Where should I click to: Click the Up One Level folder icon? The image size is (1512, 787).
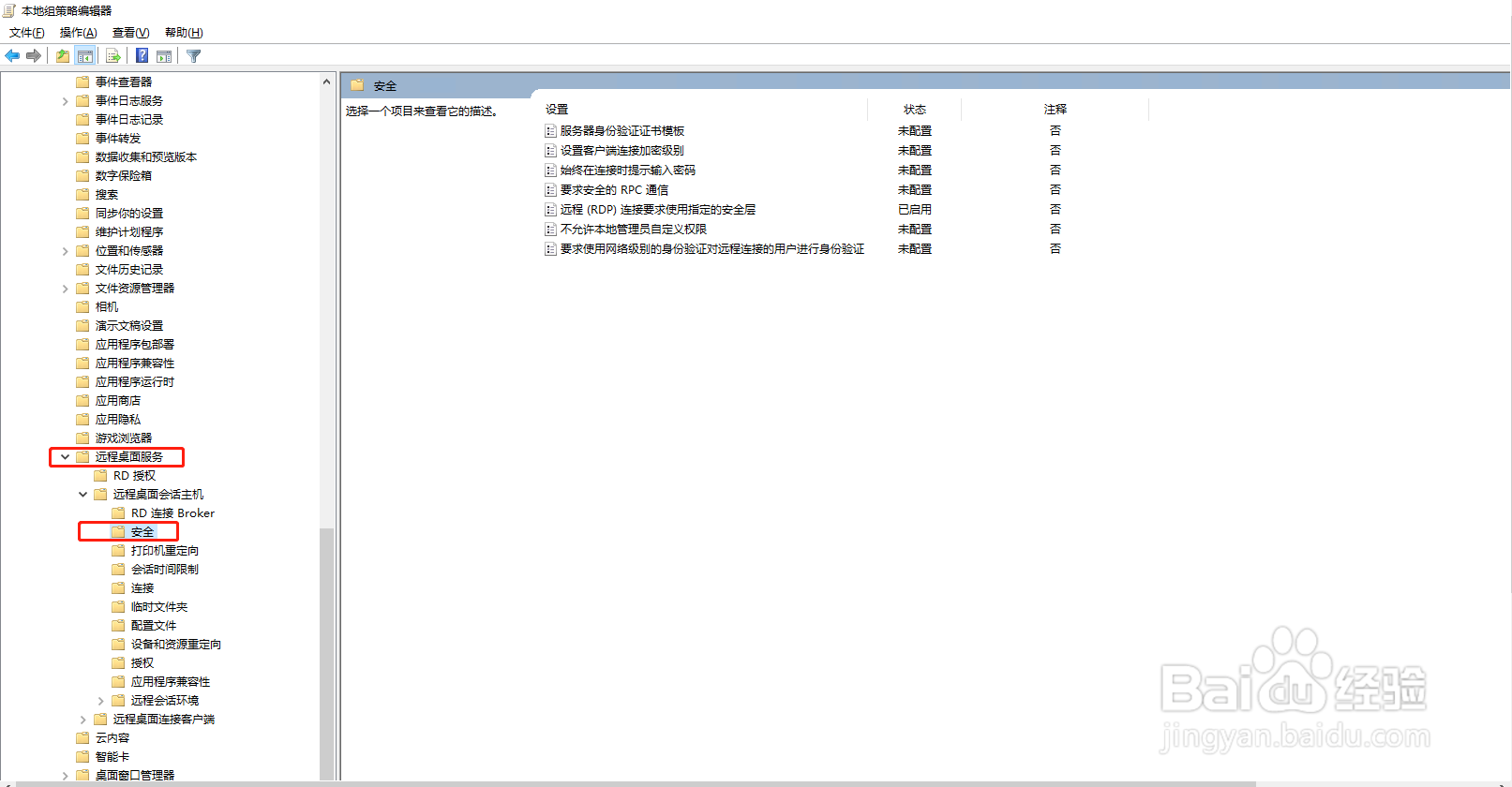click(x=63, y=56)
